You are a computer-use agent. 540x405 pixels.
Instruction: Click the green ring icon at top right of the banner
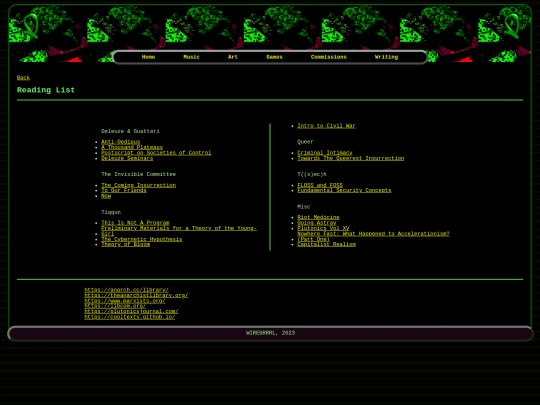point(512,26)
